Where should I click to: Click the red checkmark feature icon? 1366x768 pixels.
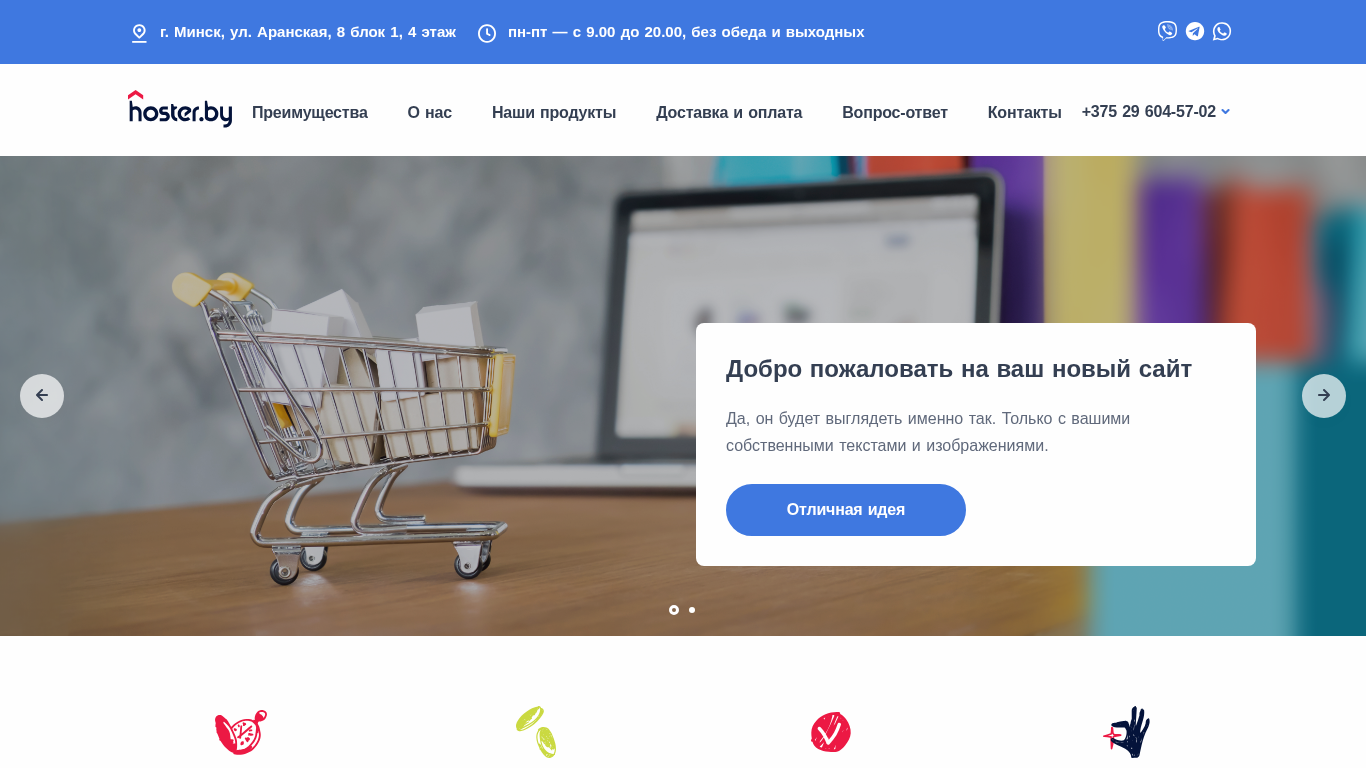coord(831,732)
